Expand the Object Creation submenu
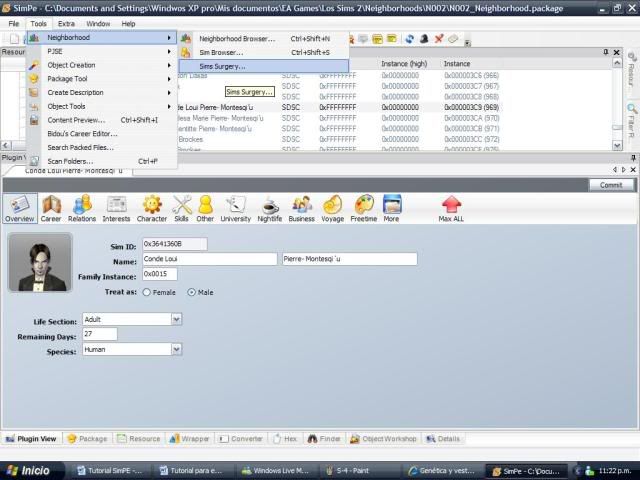The image size is (640, 480). tap(102, 65)
